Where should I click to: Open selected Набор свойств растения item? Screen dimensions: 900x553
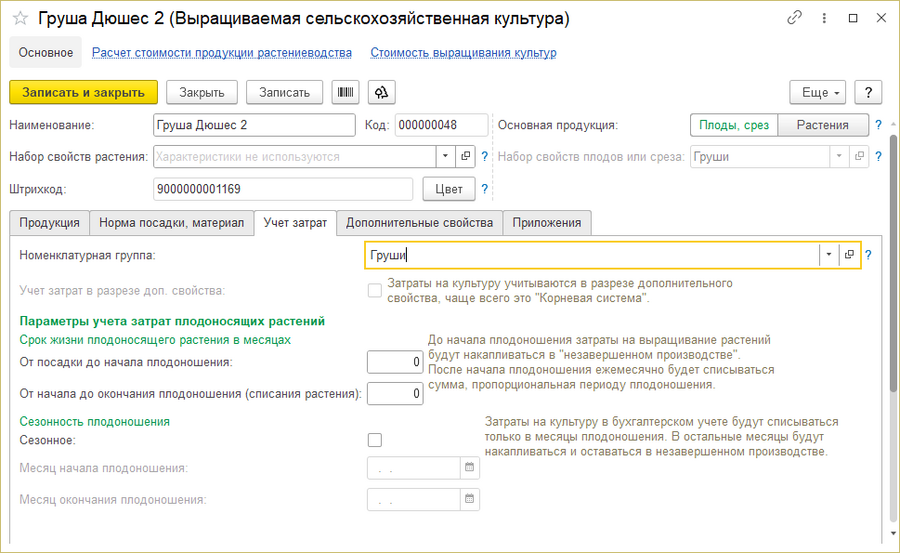click(465, 156)
